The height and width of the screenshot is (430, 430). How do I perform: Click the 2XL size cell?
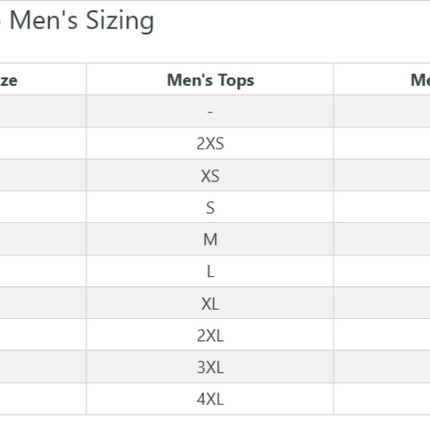(x=210, y=335)
